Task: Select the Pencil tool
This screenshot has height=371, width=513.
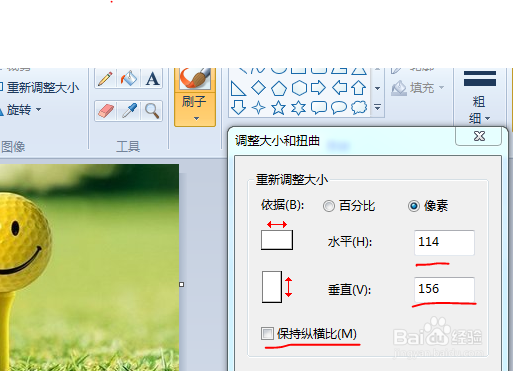Action: 105,79
